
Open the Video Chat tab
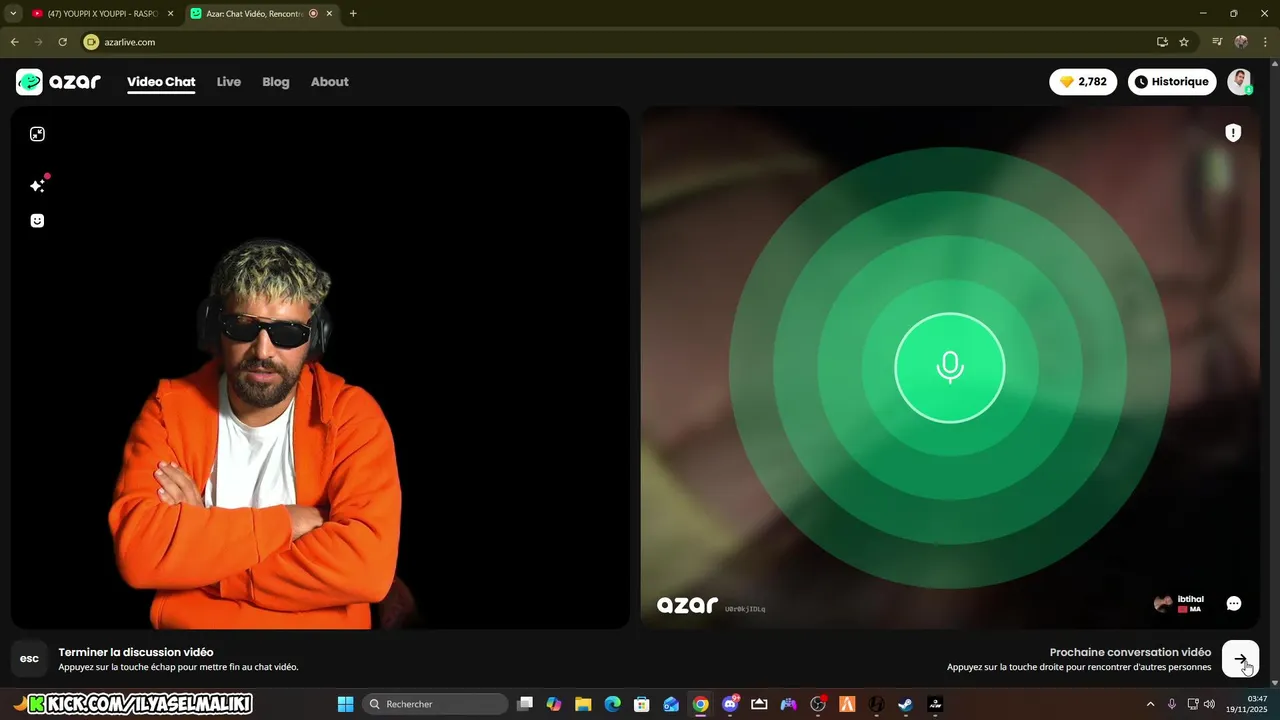tap(161, 82)
